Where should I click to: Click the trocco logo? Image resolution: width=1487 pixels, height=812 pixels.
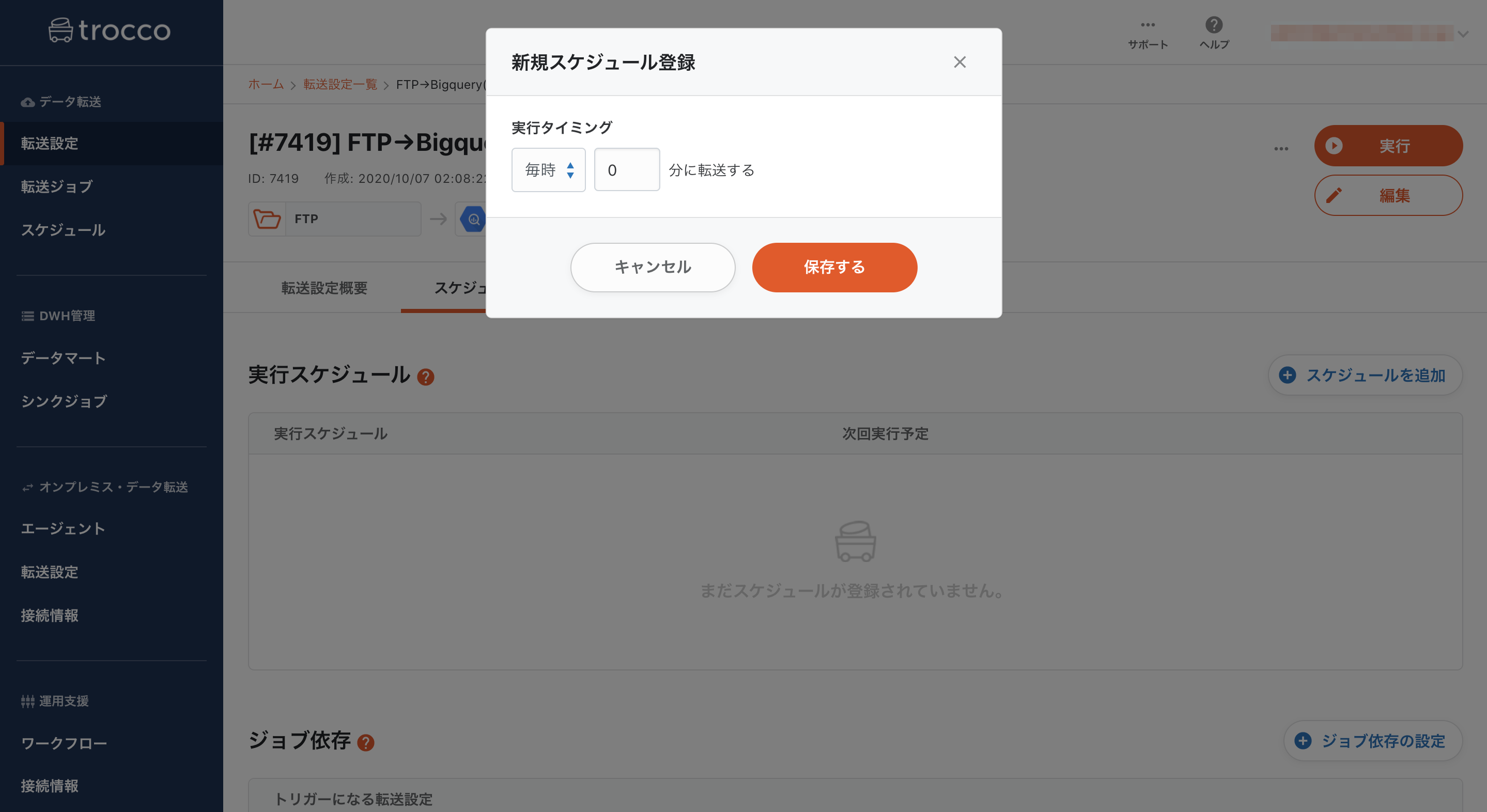pyautogui.click(x=110, y=30)
